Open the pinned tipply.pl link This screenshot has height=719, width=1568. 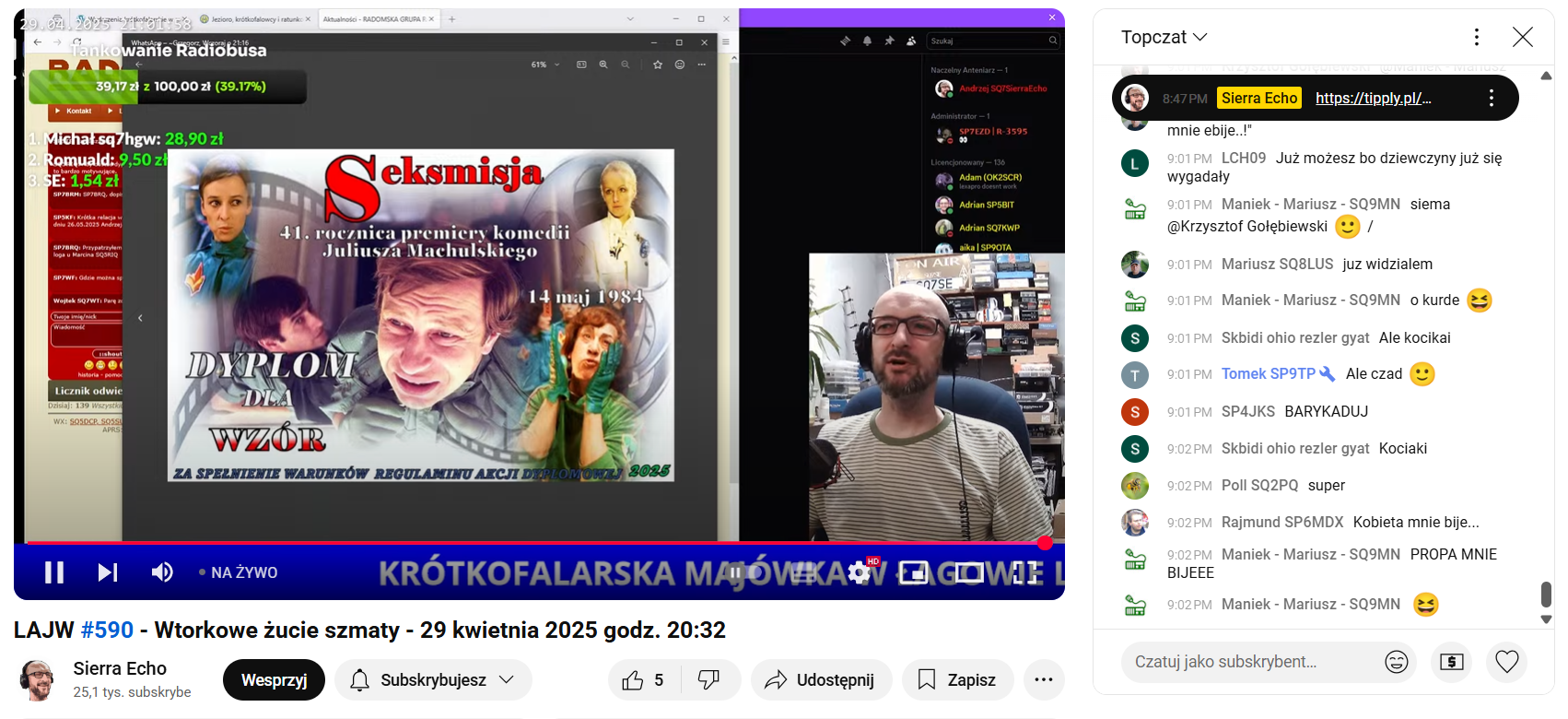[1374, 98]
